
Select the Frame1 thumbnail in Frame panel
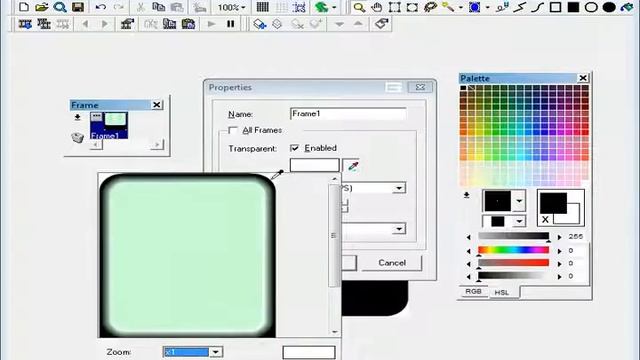coord(109,126)
